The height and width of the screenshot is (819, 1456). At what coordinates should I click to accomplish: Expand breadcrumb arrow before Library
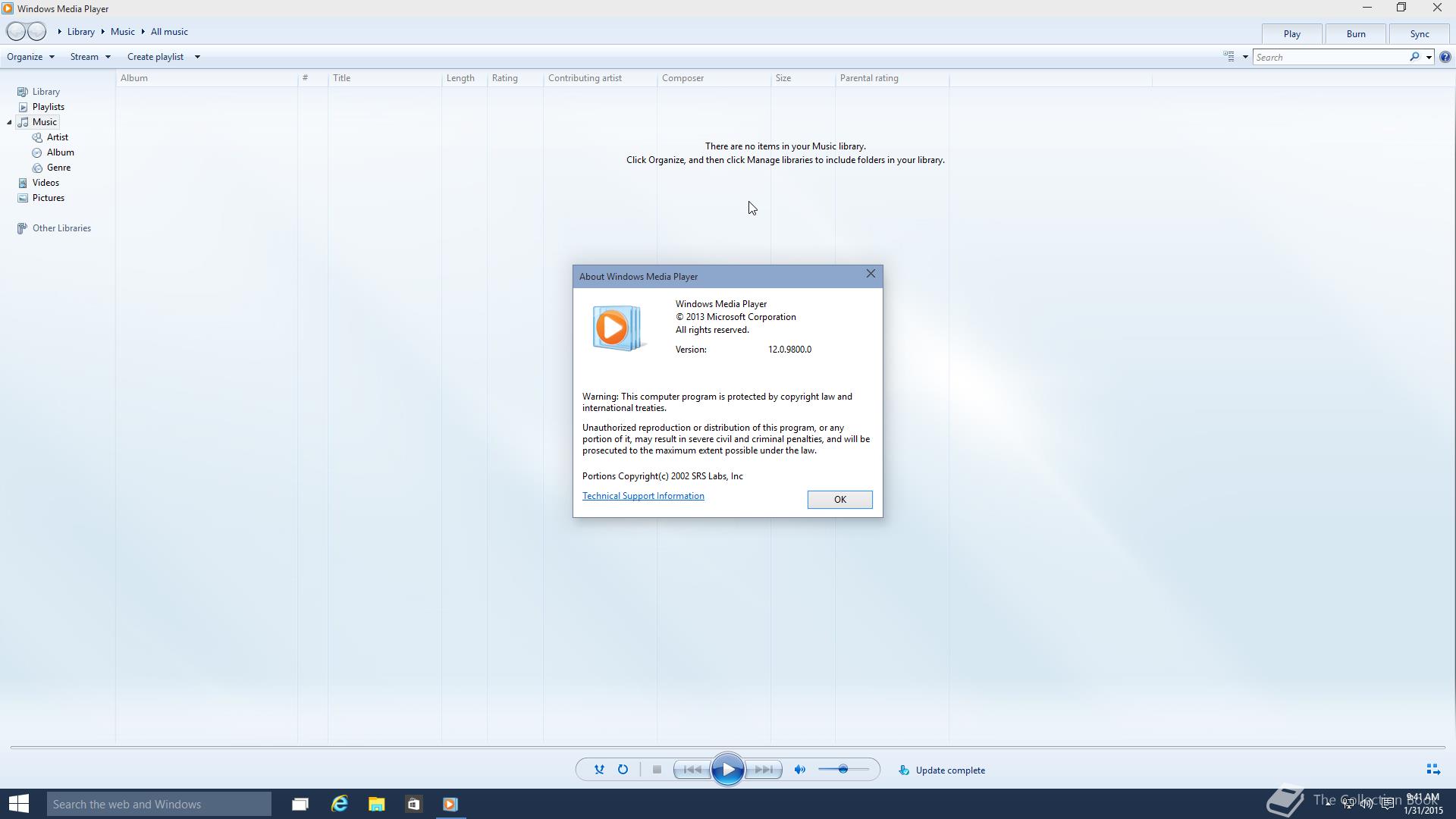[x=59, y=32]
